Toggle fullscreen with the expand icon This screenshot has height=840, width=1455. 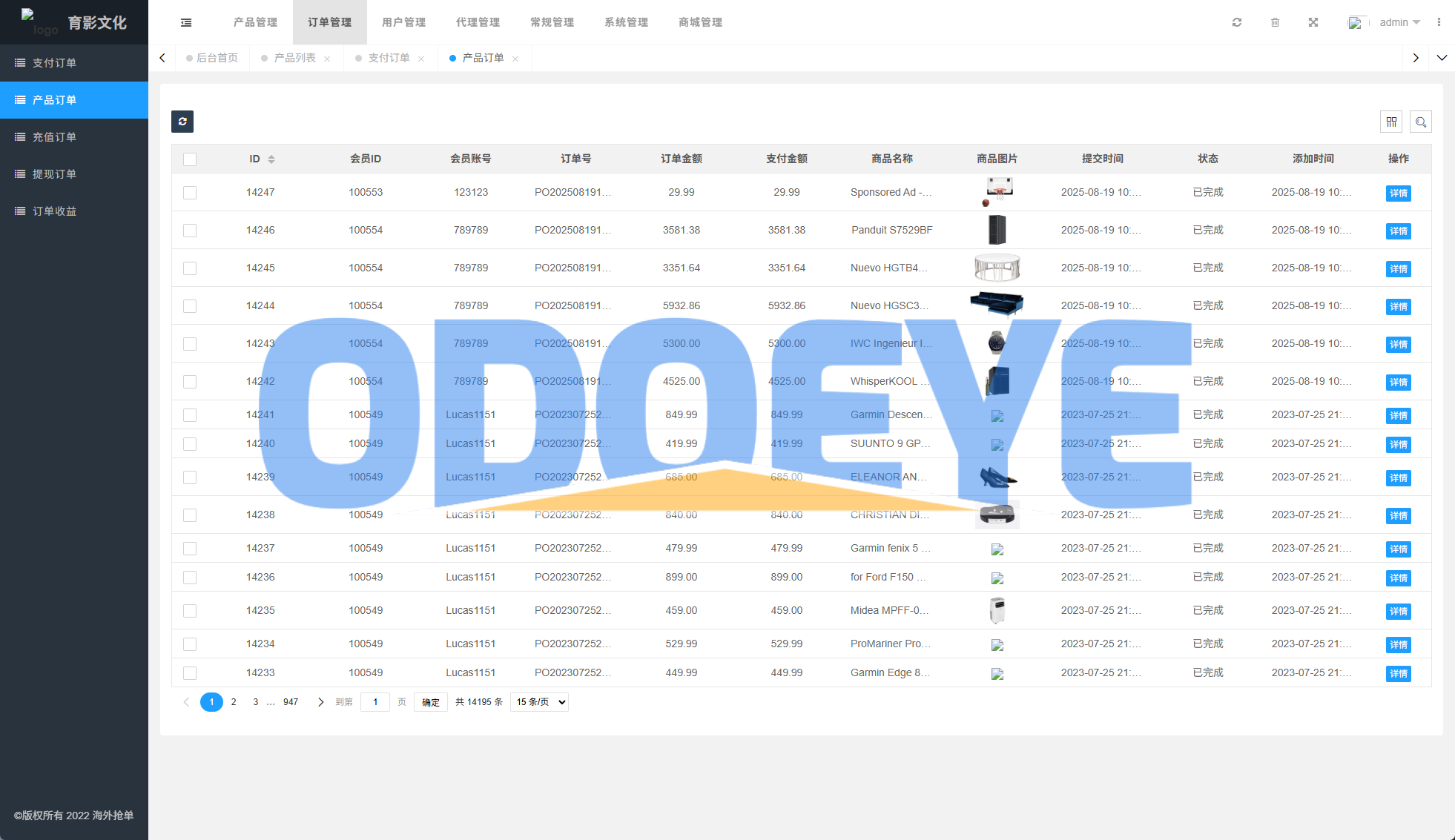click(x=1313, y=22)
